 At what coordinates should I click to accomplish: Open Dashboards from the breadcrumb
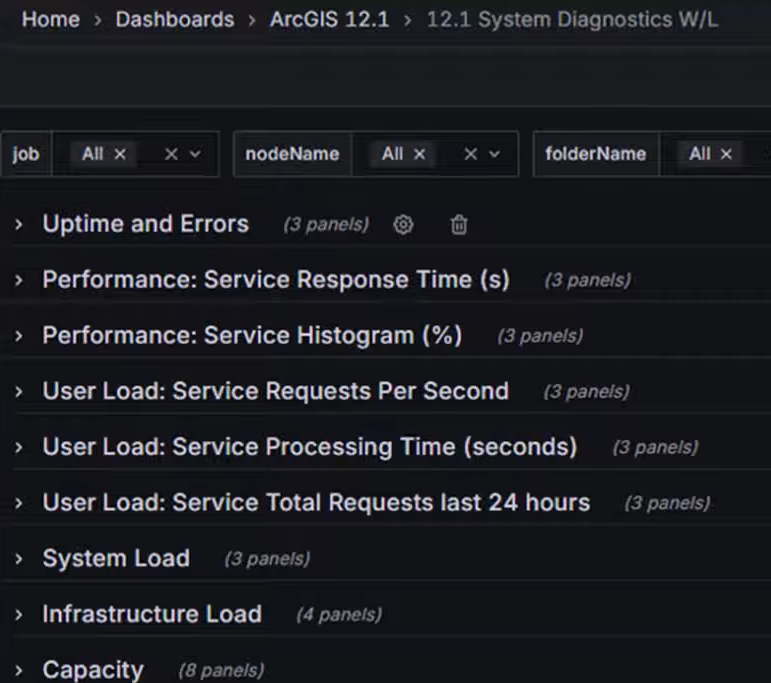click(x=175, y=20)
